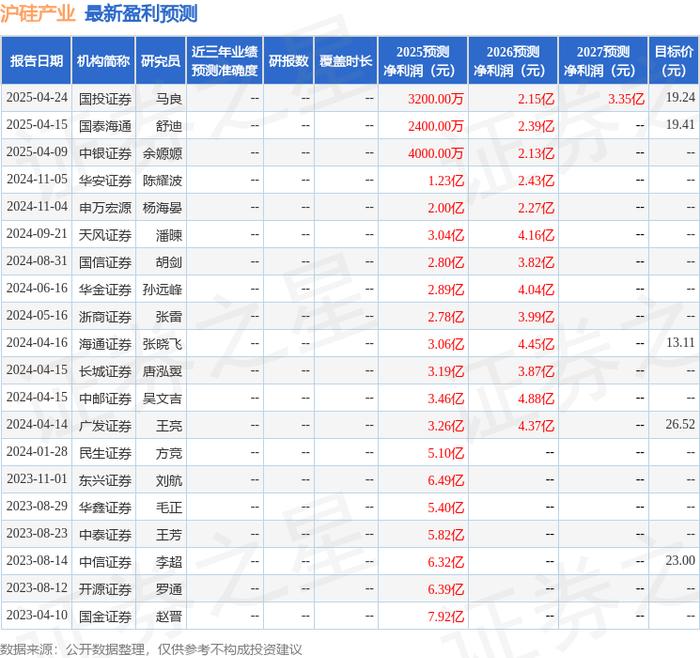The height and width of the screenshot is (658, 700).
Task: Click the 研报数 column header
Action: [288, 61]
